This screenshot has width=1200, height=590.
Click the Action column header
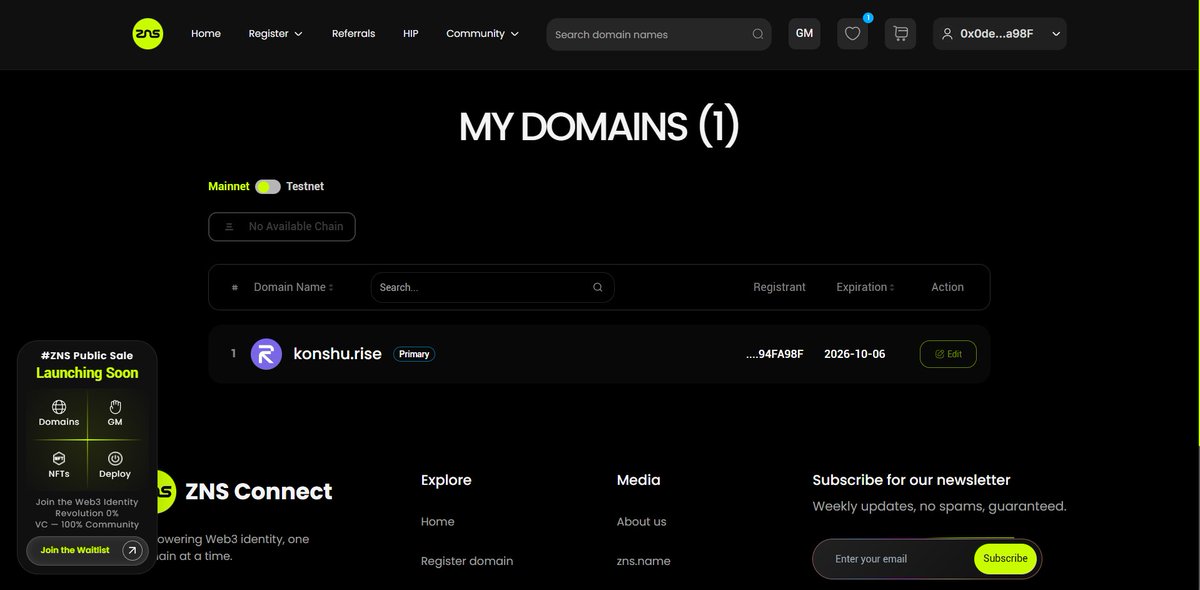click(948, 287)
